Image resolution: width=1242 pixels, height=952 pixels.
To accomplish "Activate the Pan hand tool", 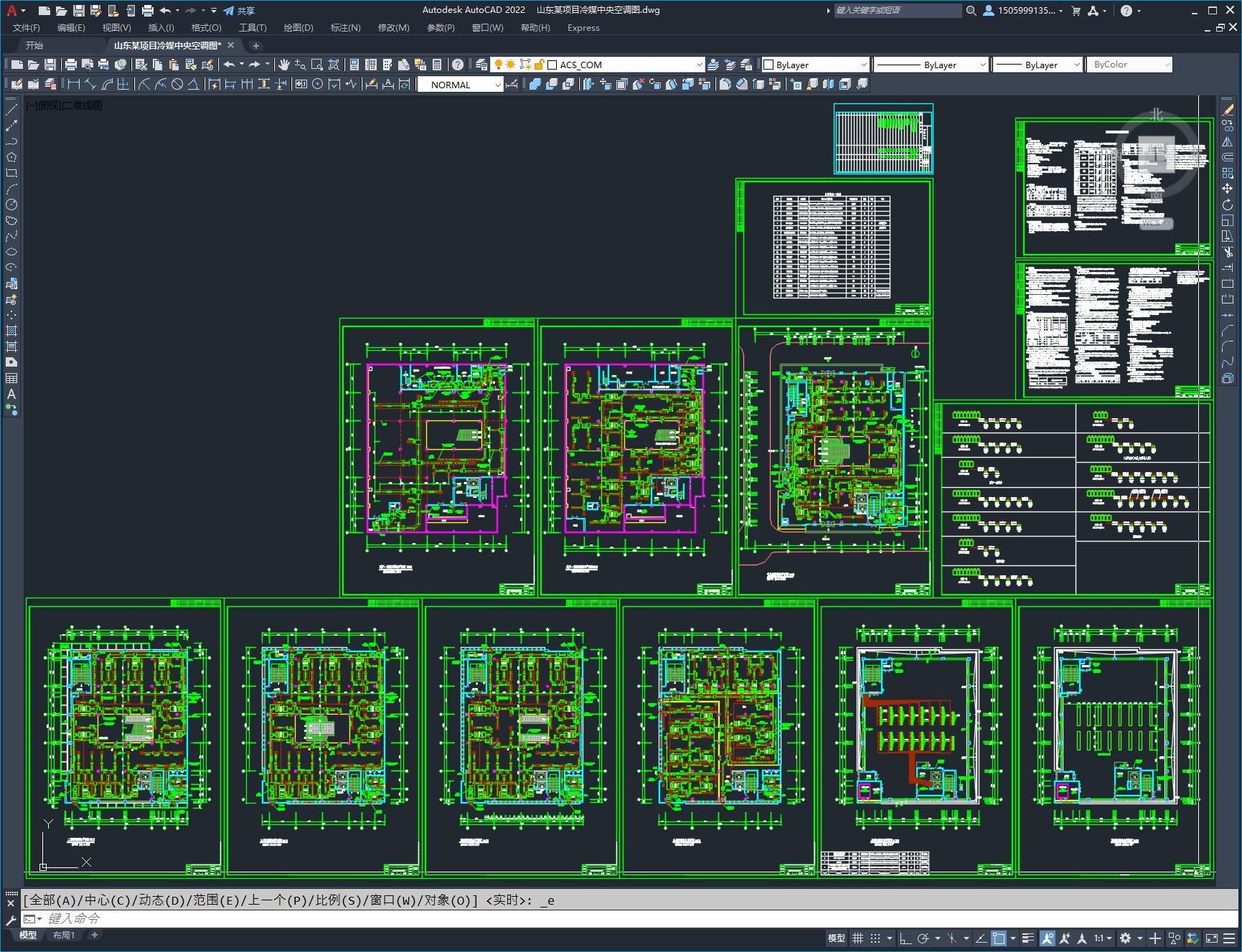I will coord(283,65).
